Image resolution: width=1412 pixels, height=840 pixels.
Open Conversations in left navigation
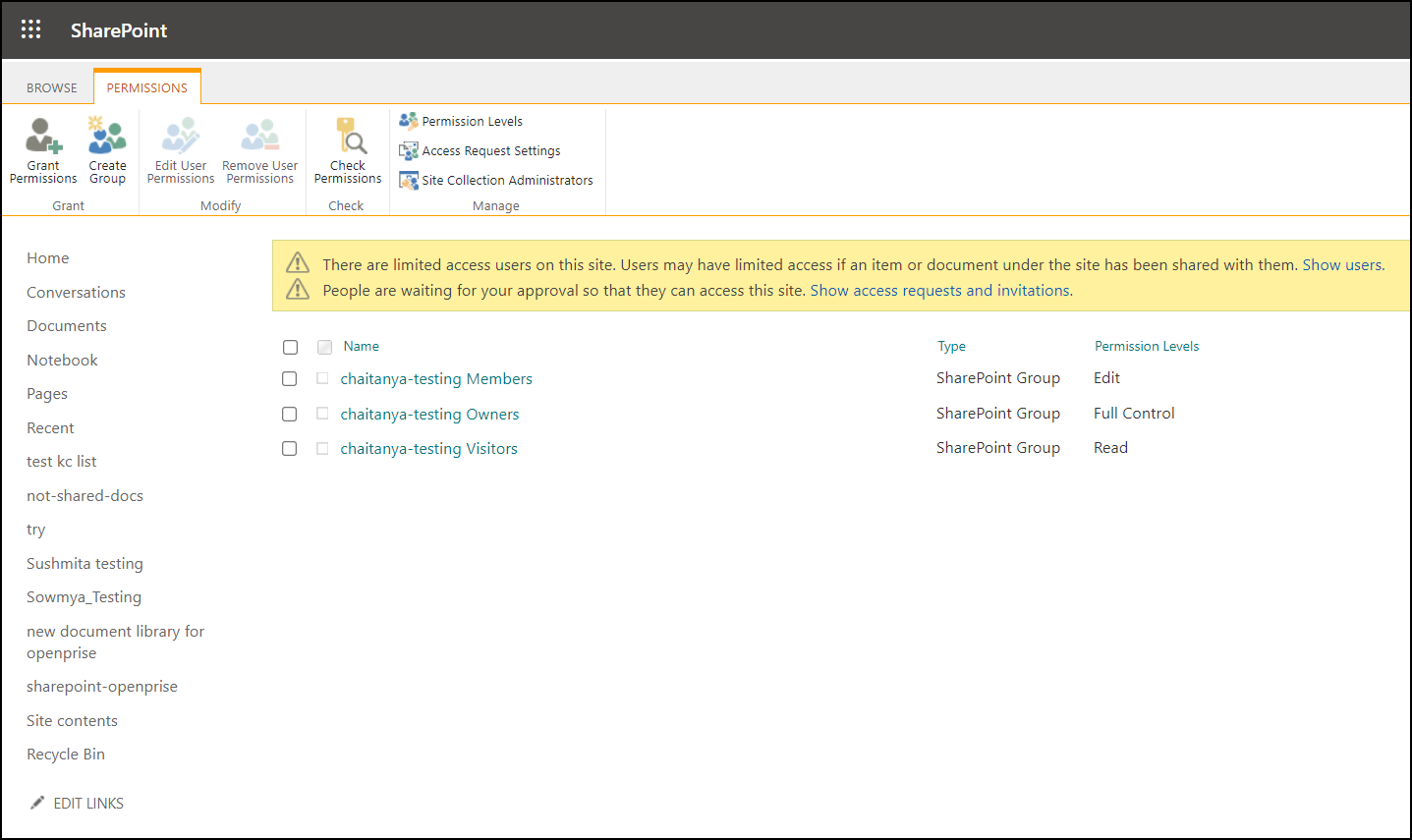pos(76,293)
